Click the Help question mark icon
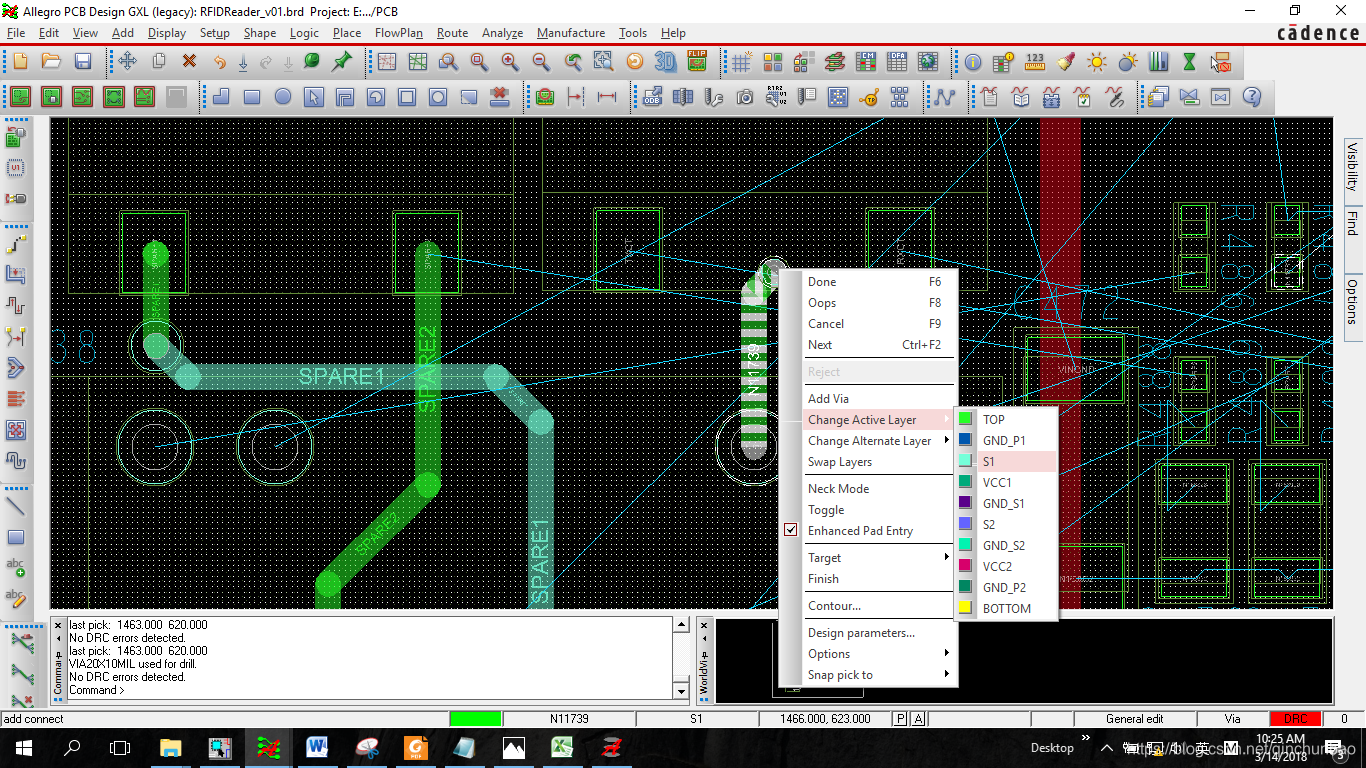 pos(1251,97)
